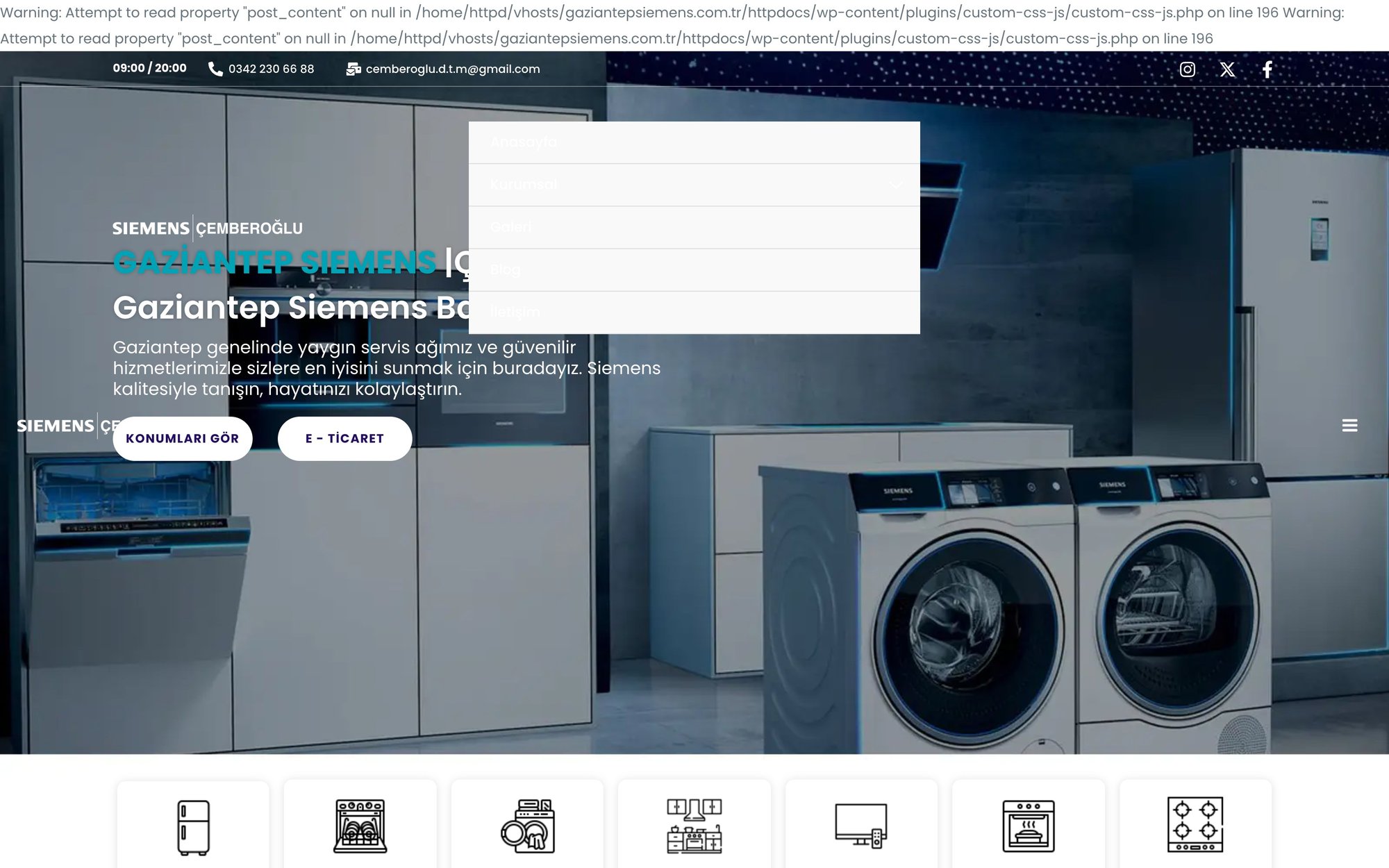Open the Instagram profile icon
Screen dimensions: 1389x868
click(x=1188, y=69)
